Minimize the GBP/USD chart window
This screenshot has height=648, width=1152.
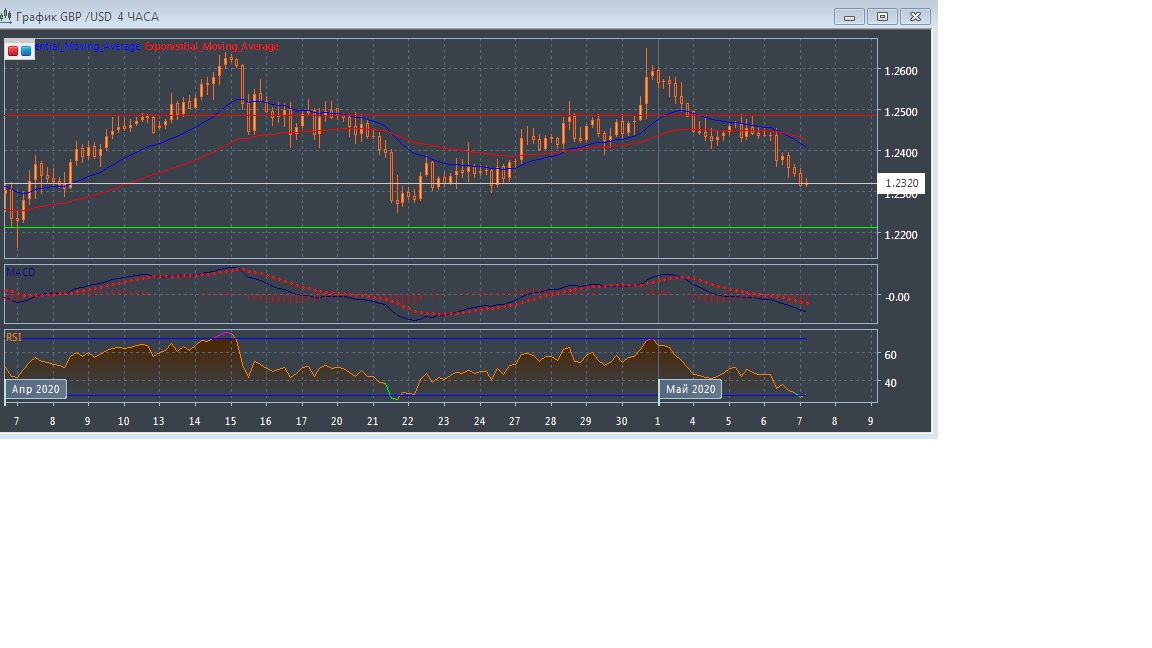click(x=850, y=16)
